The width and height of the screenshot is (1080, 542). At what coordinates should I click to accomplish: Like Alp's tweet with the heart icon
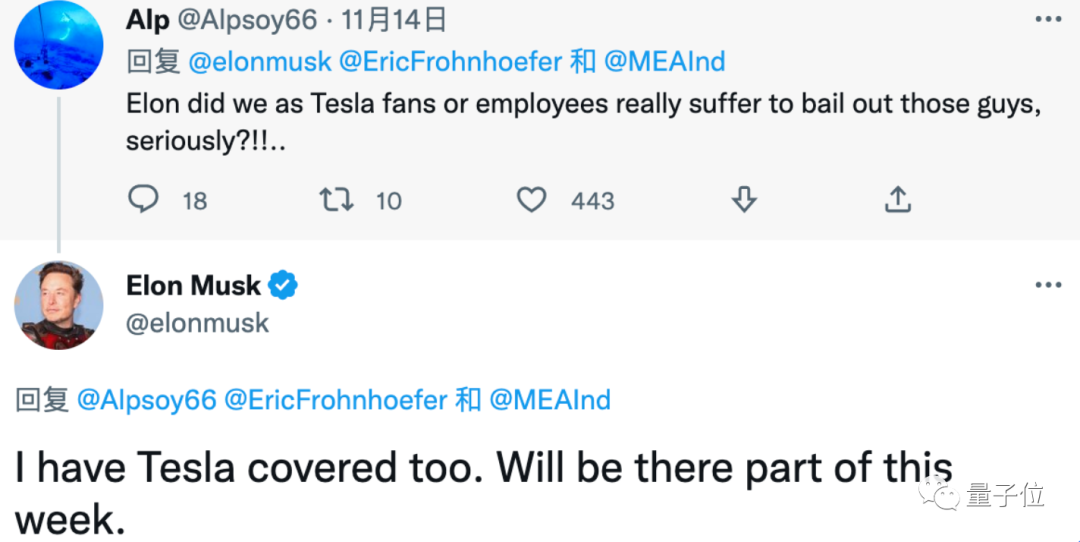tap(531, 200)
